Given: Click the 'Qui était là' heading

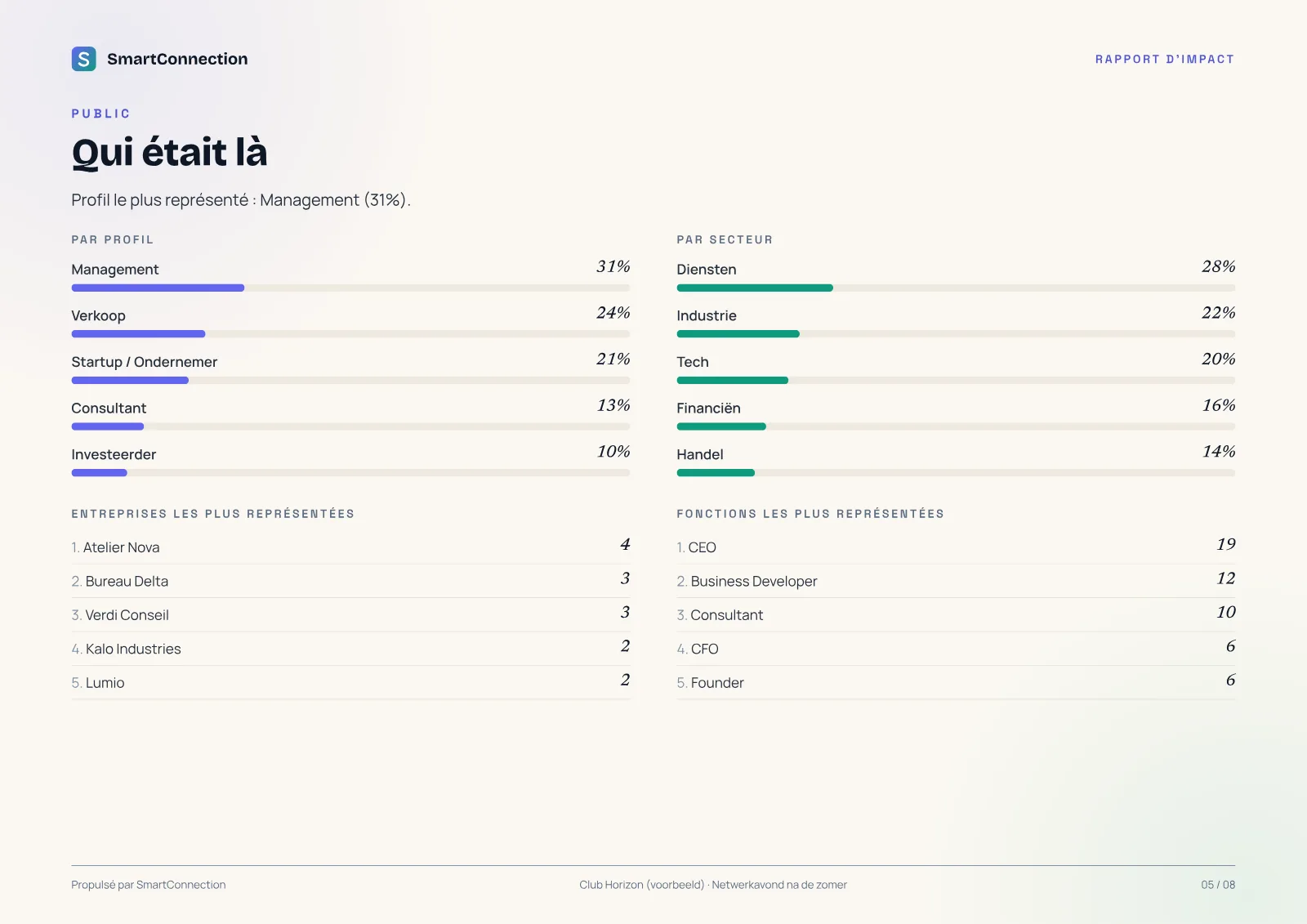Looking at the screenshot, I should pyautogui.click(x=169, y=153).
